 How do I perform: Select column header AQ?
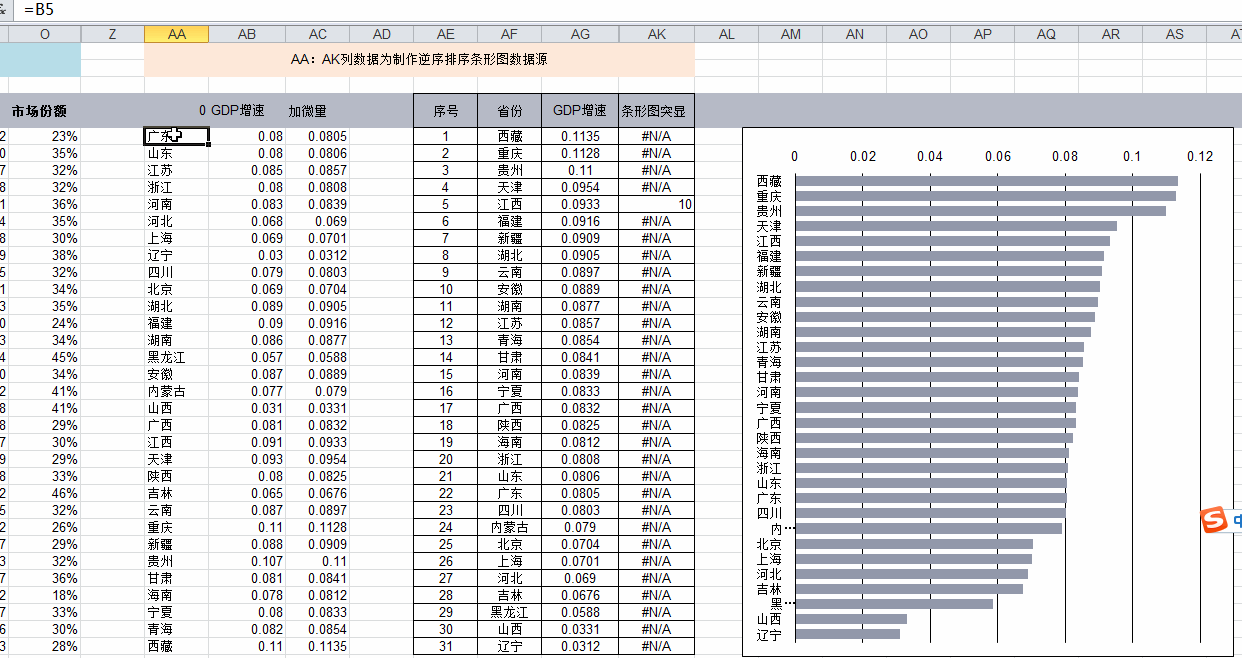coord(1046,34)
